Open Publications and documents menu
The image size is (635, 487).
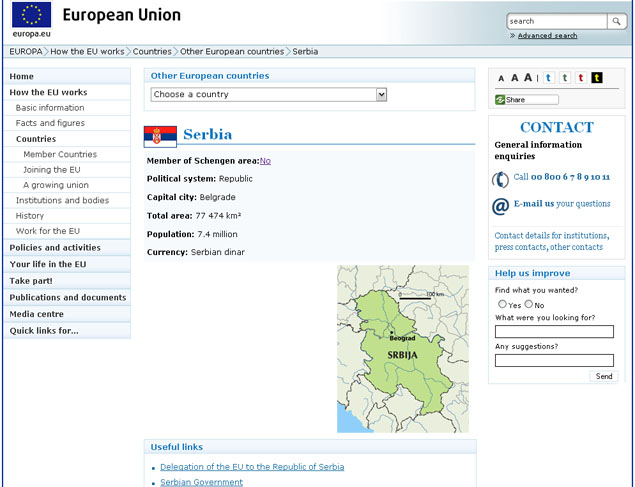click(x=67, y=298)
